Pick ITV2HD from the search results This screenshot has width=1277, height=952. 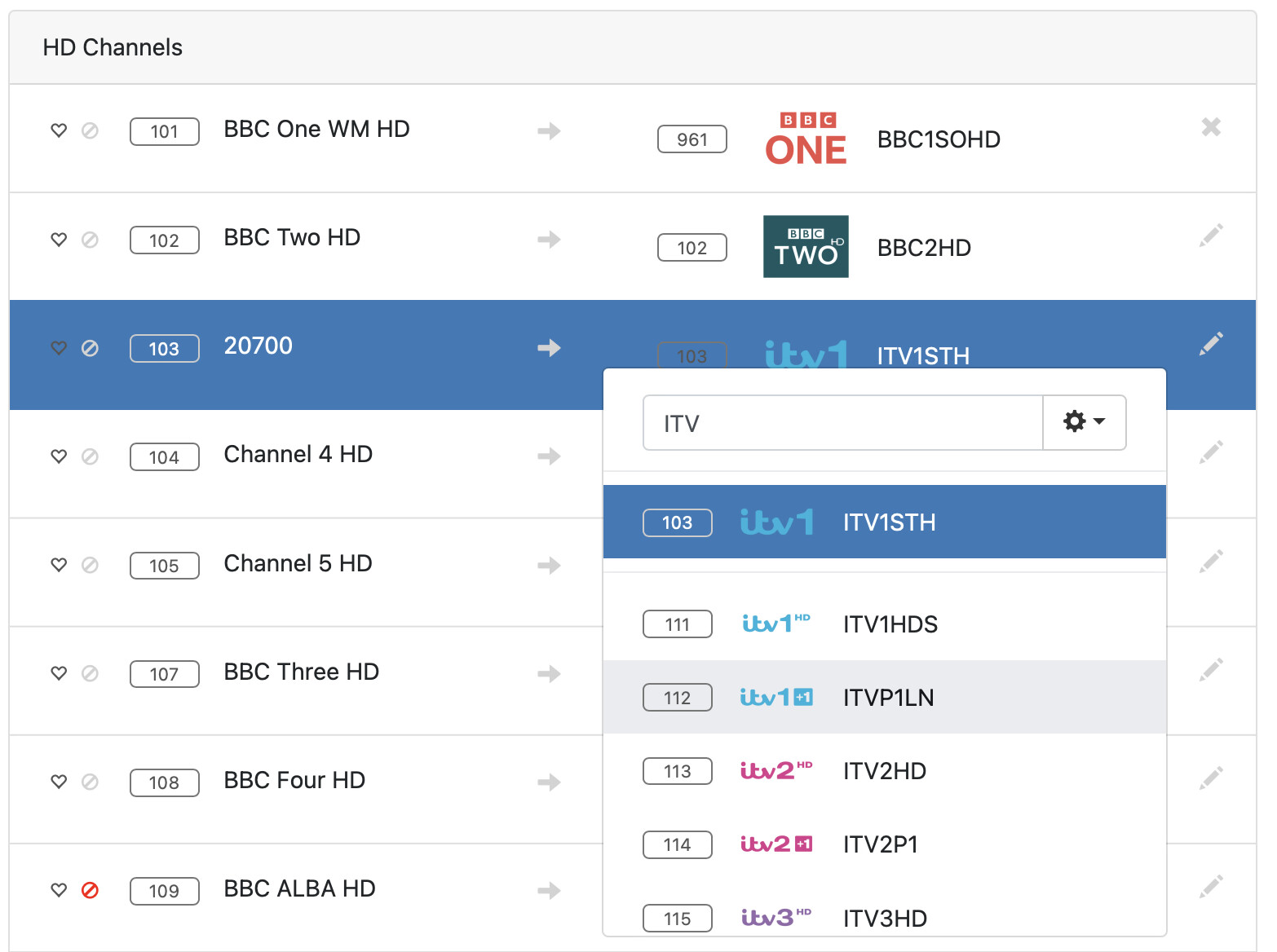point(884,771)
